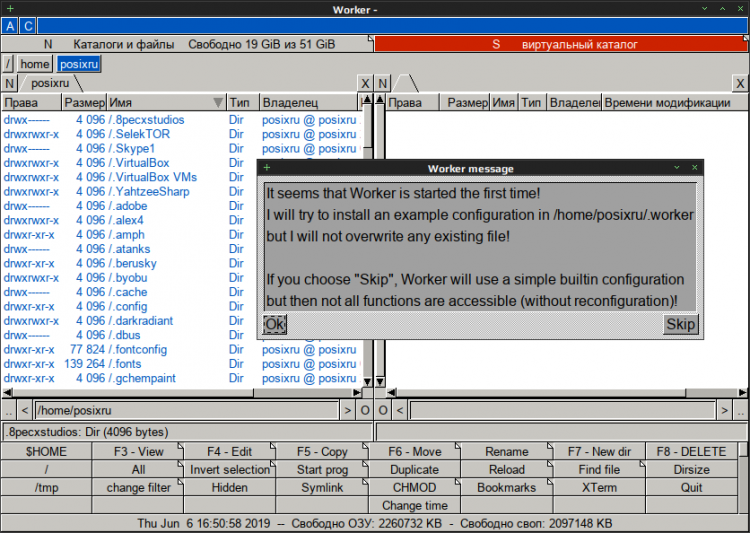This screenshot has width=750, height=533.
Task: Click the /home/posixru path input field
Action: coord(186,410)
